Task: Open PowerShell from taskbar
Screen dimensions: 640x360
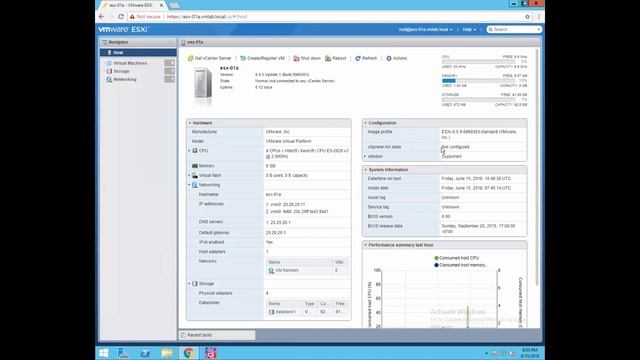Action: click(x=145, y=353)
